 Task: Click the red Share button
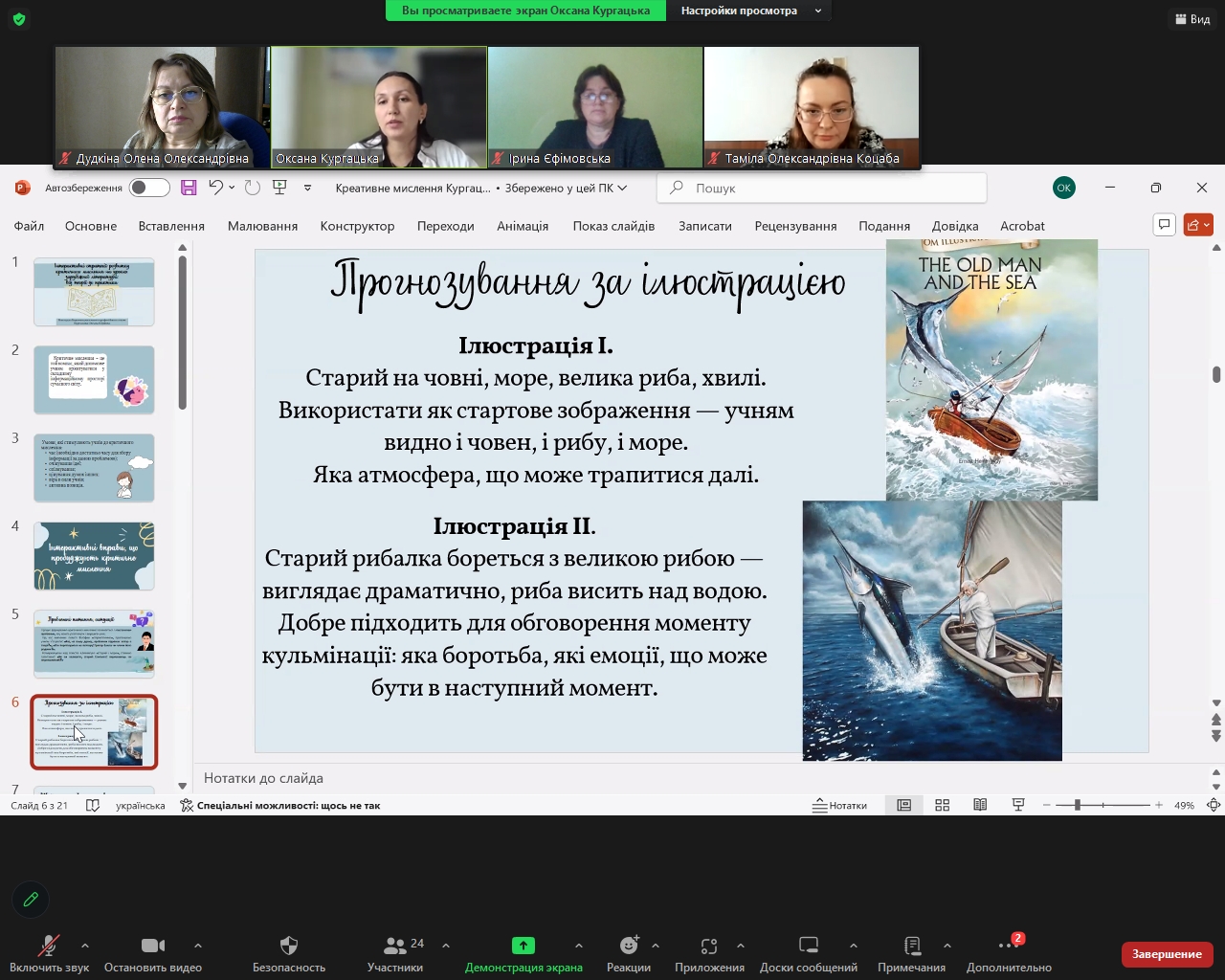click(1198, 225)
